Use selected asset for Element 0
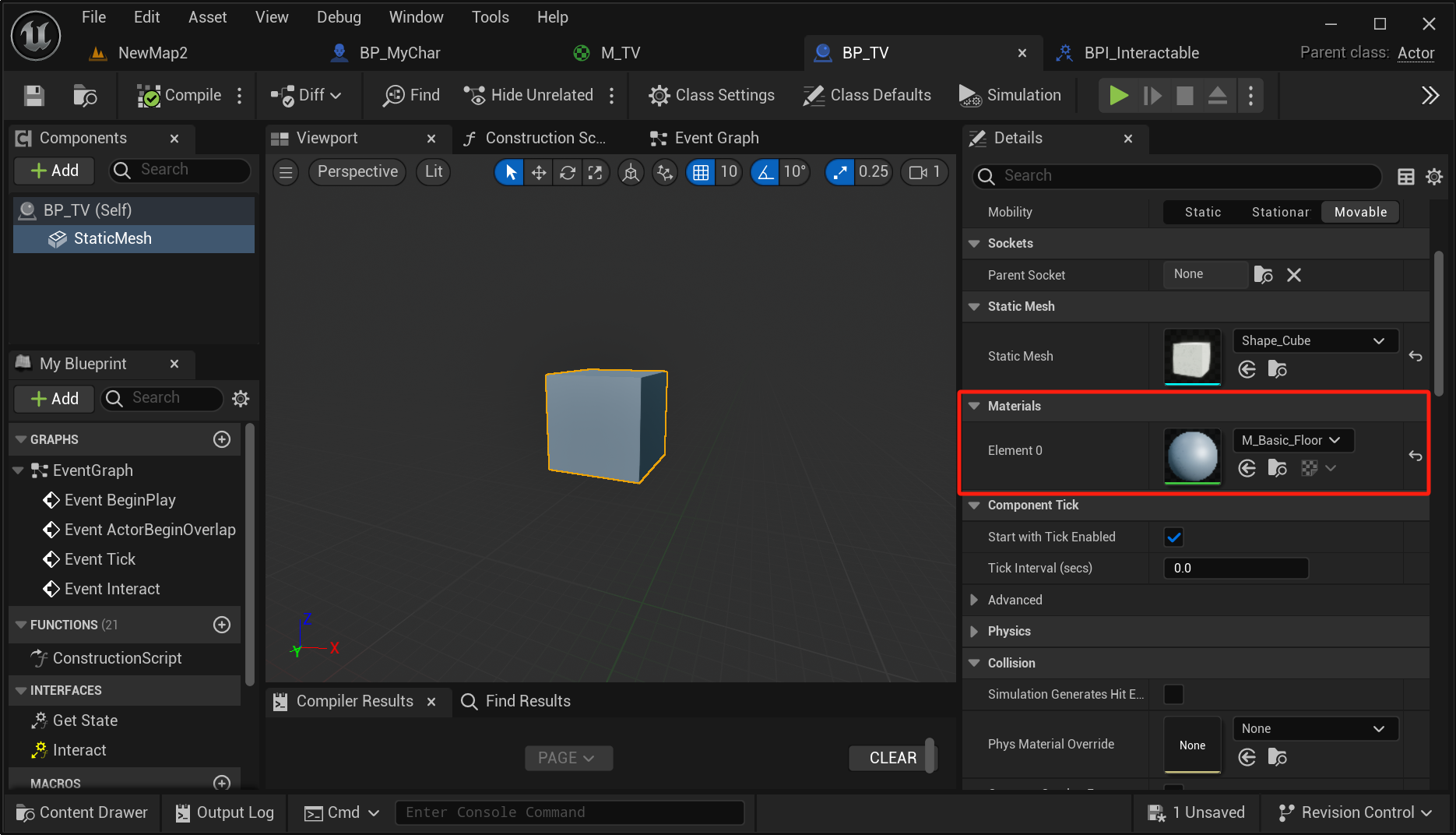1456x835 pixels. (1247, 468)
